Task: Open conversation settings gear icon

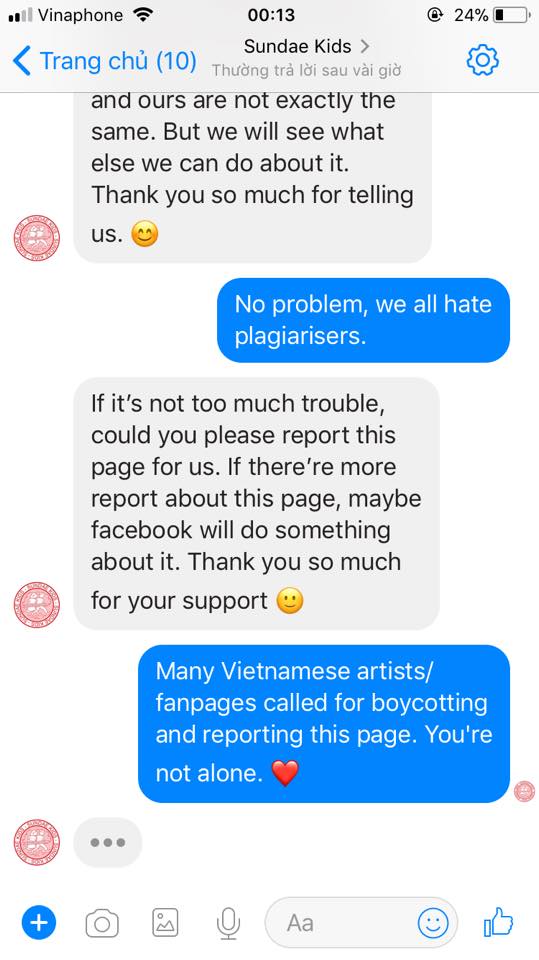Action: pos(483,60)
